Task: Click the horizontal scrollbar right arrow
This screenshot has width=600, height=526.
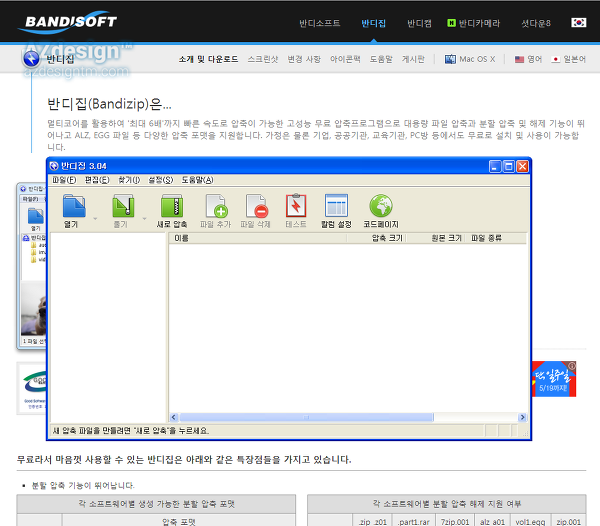Action: pos(522,417)
